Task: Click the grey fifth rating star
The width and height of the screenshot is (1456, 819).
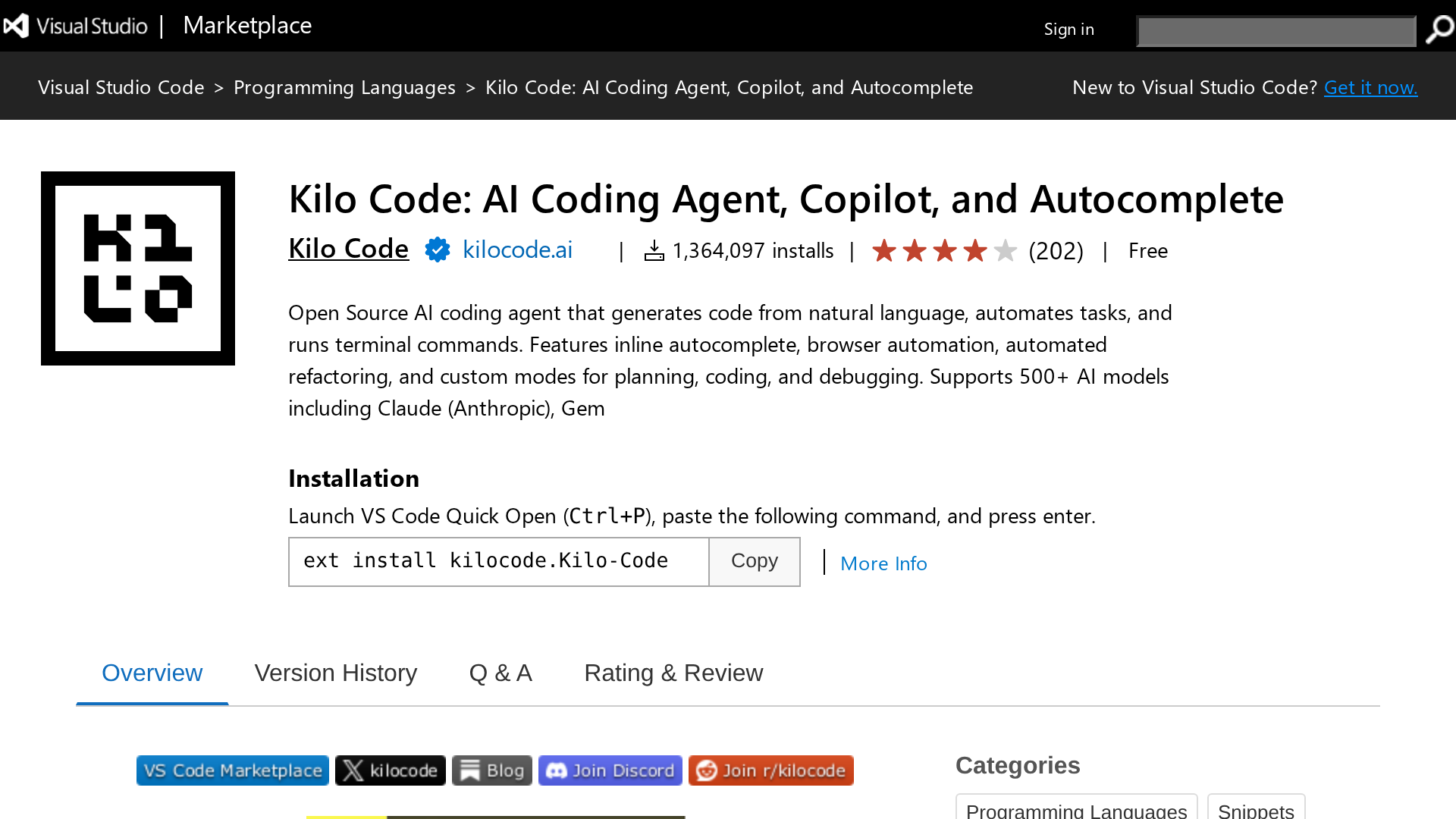Action: coord(1006,250)
